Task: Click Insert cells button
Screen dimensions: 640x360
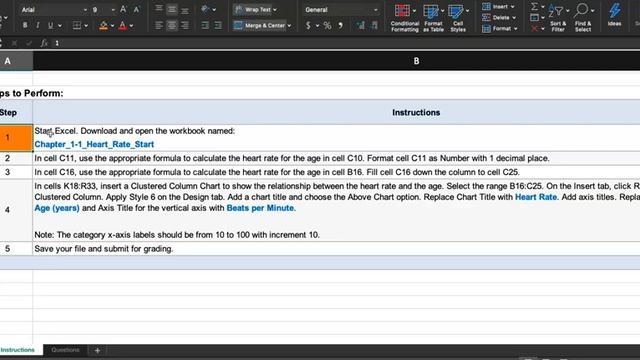Action: (498, 7)
